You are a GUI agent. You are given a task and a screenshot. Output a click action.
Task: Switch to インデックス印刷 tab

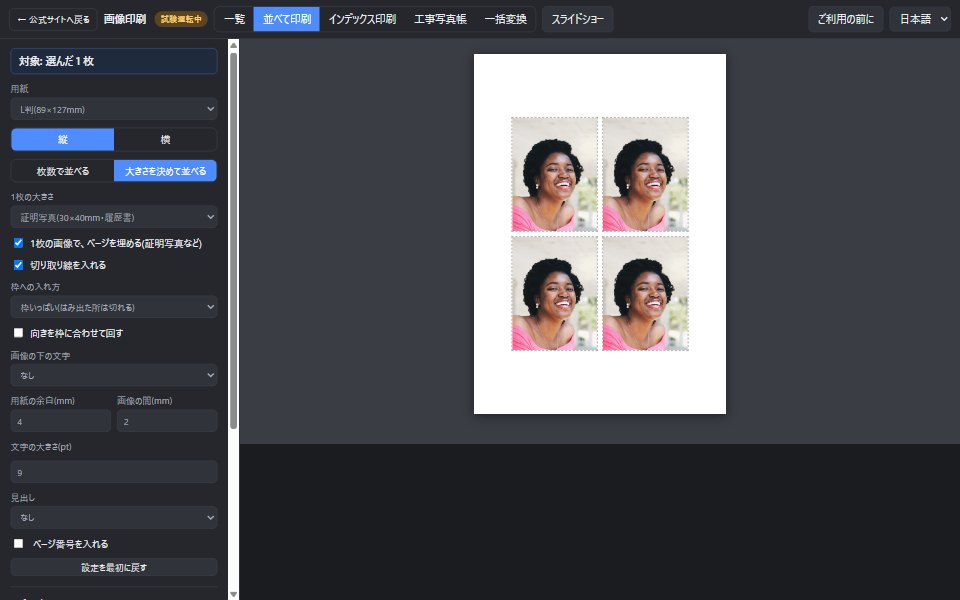[x=362, y=19]
